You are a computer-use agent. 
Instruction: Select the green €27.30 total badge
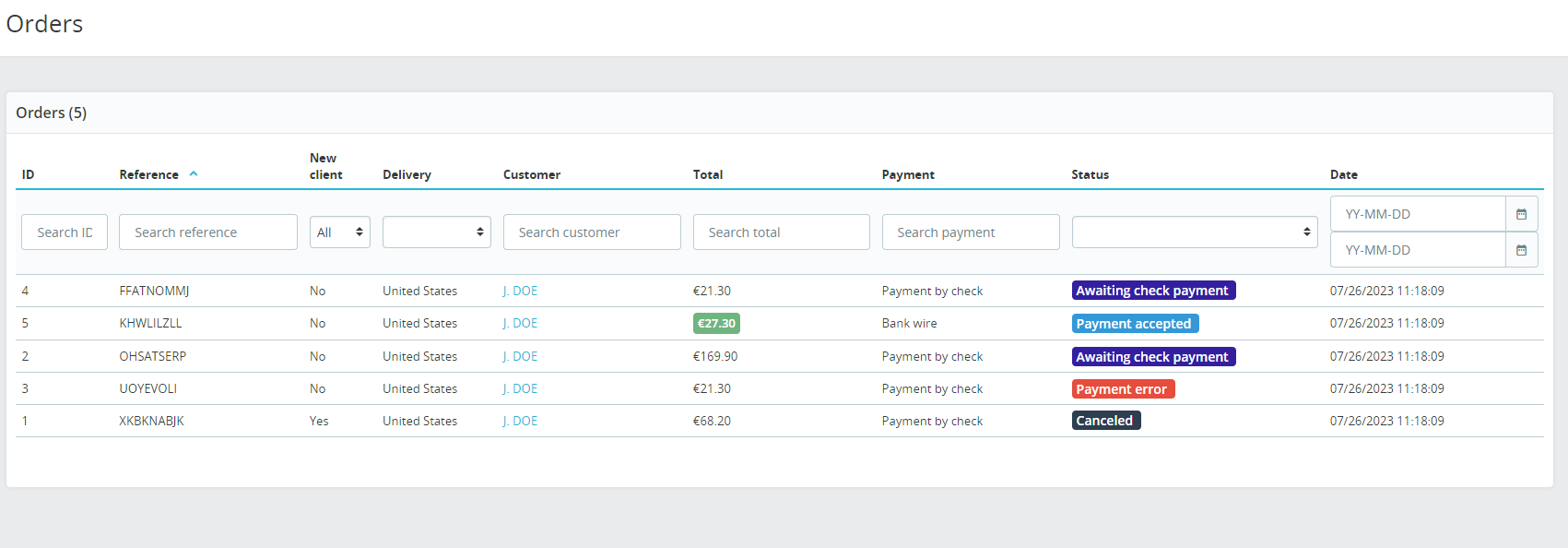coord(716,324)
